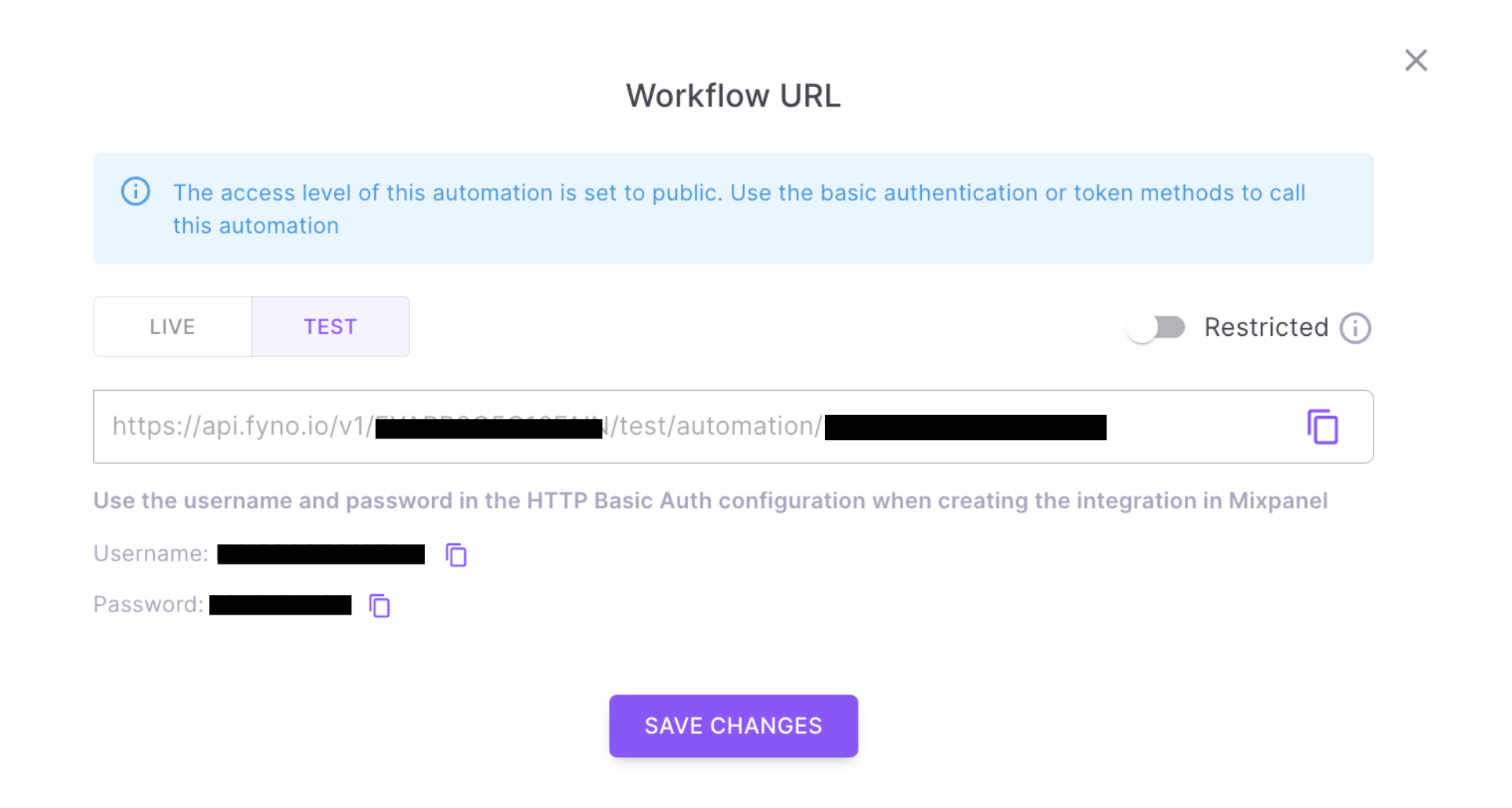This screenshot has width=1512, height=808.
Task: Click the redacted password value
Action: (x=280, y=605)
